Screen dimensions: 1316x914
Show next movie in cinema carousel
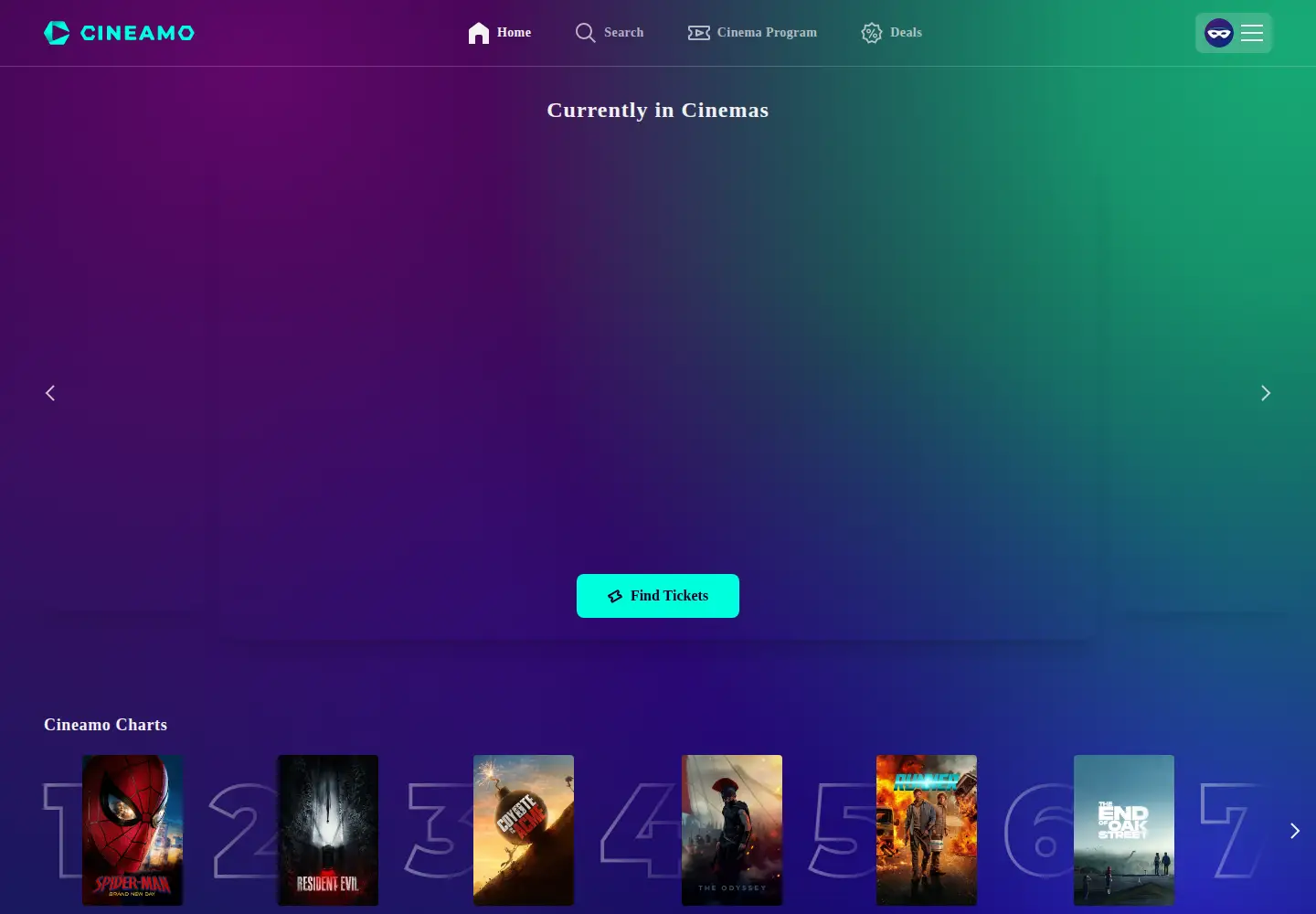point(1266,393)
